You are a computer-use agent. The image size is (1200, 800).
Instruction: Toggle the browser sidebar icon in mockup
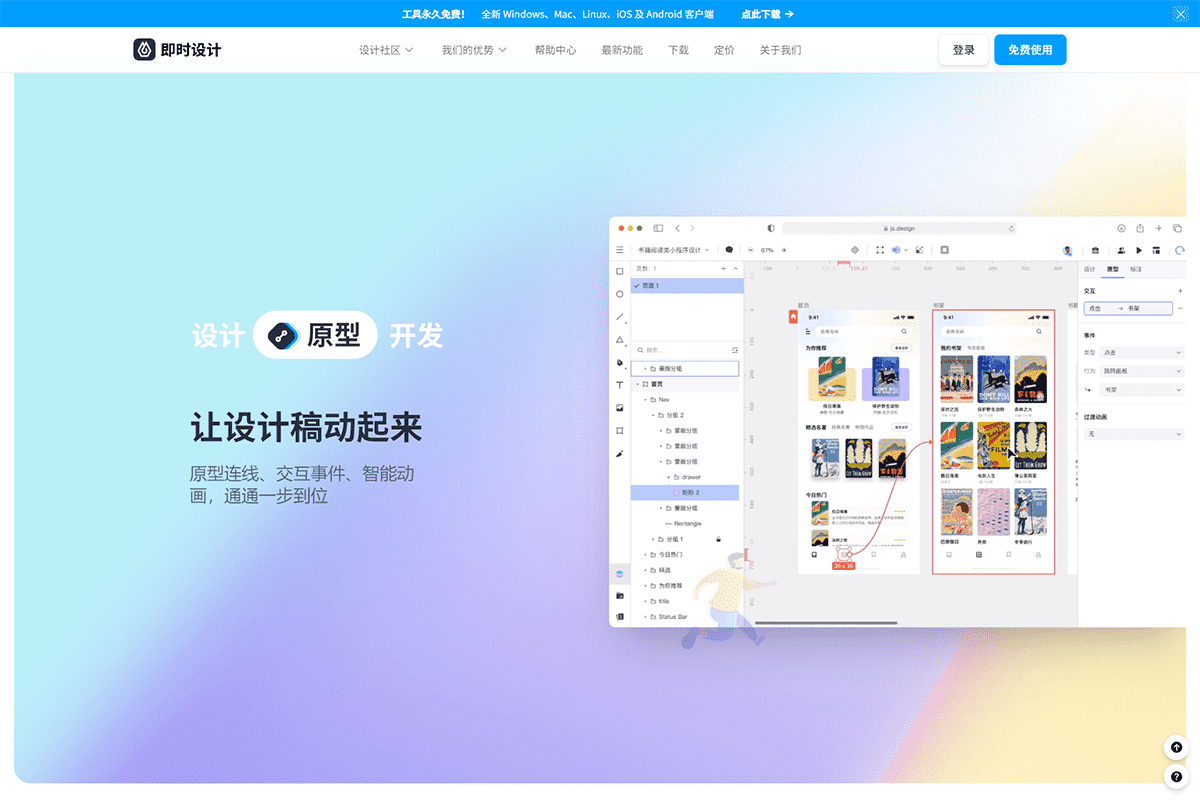click(x=657, y=228)
